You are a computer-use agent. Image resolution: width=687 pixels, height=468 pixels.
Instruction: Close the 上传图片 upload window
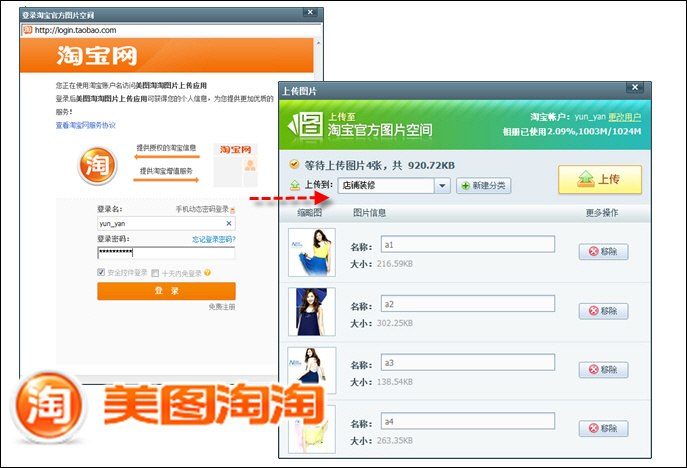click(635, 87)
